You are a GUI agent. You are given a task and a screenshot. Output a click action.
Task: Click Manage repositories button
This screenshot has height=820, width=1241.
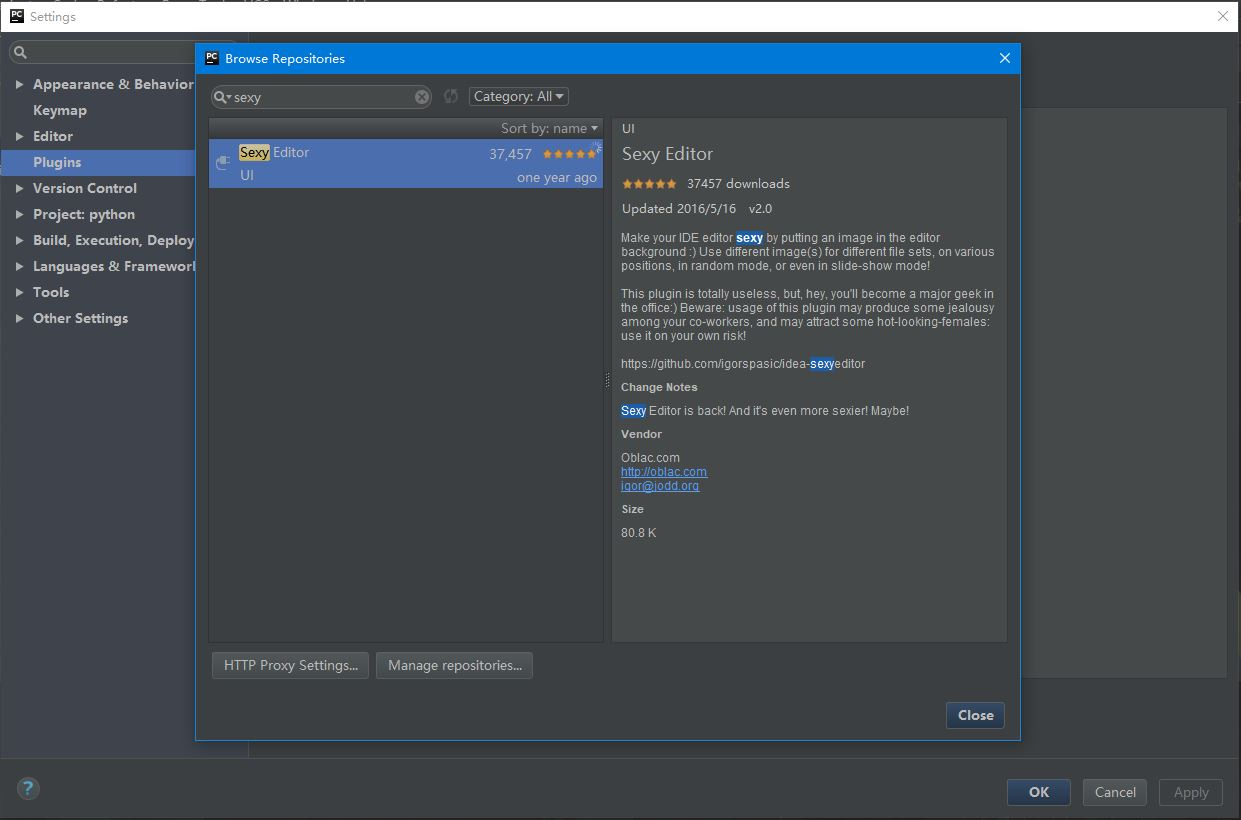click(x=455, y=665)
